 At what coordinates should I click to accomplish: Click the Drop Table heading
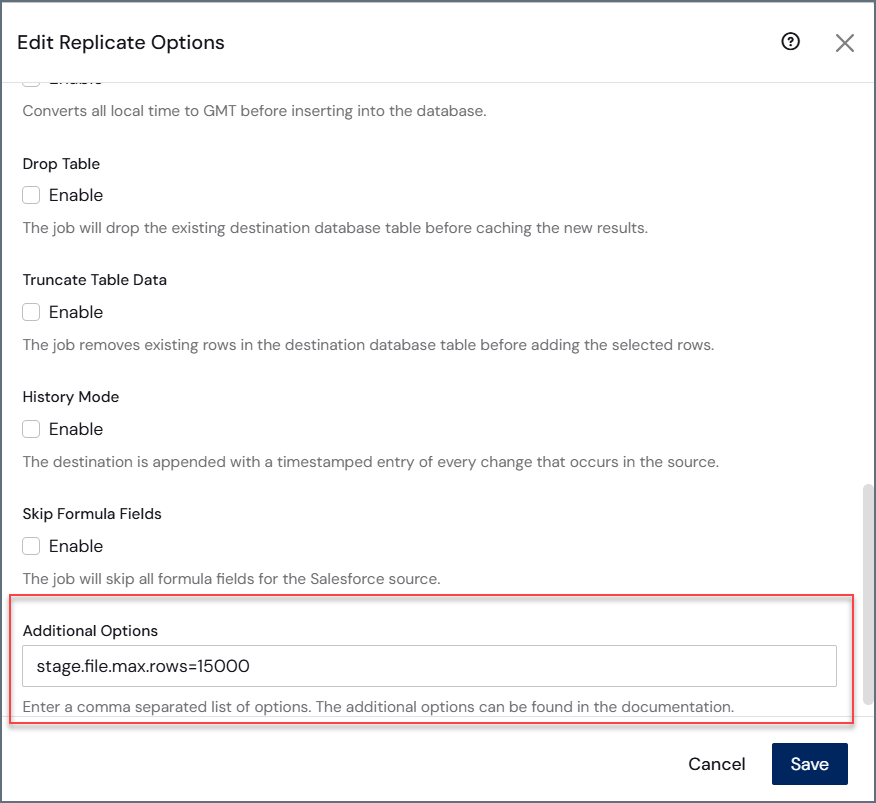point(61,164)
